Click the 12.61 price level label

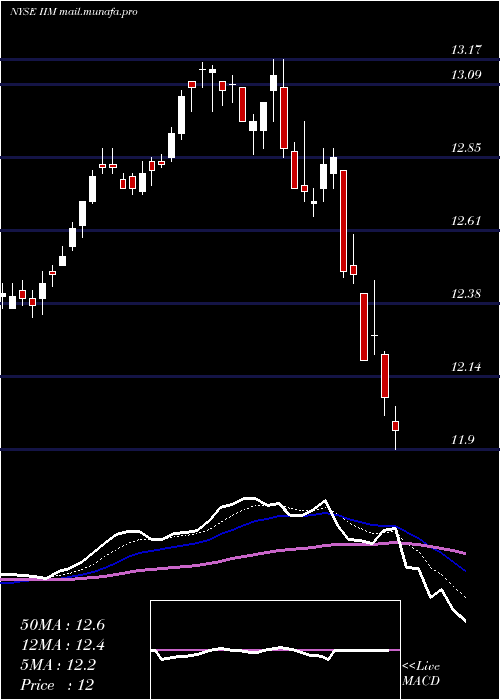pos(466,221)
